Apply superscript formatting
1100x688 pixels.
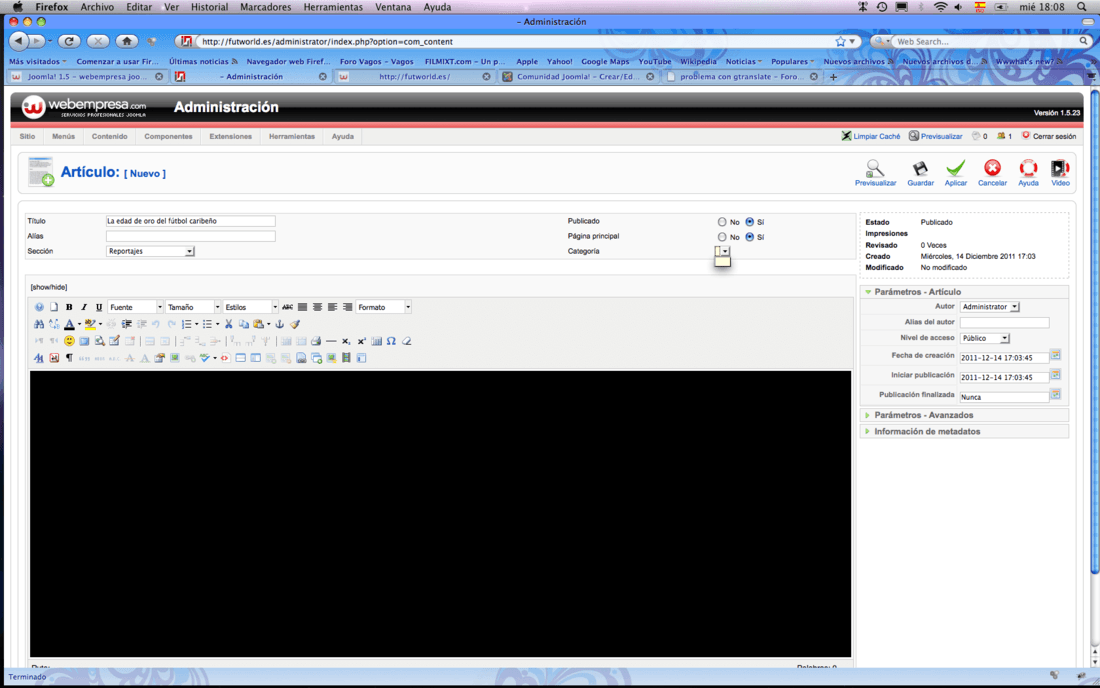(361, 341)
